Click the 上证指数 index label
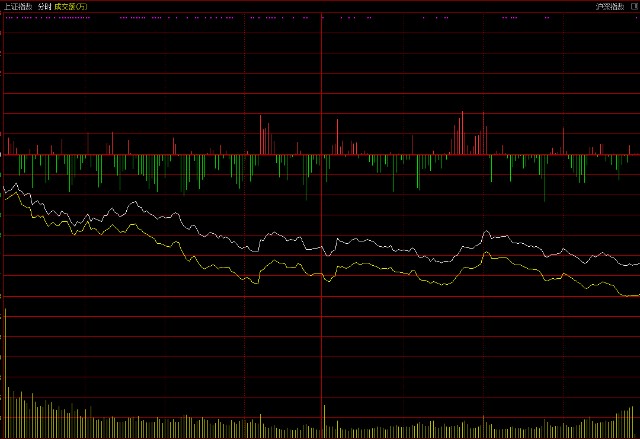Screen dimensions: 640x439 (x=18, y=7)
